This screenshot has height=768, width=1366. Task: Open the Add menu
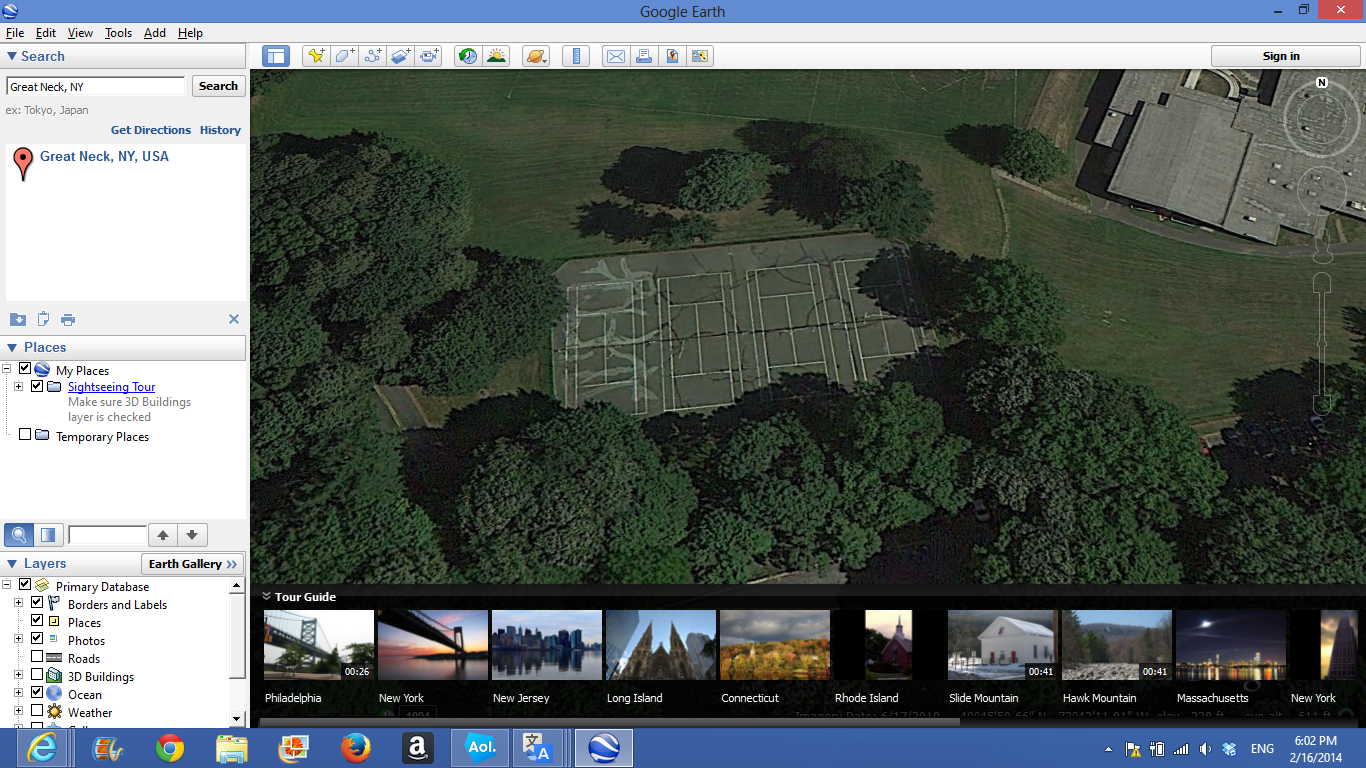pos(154,33)
